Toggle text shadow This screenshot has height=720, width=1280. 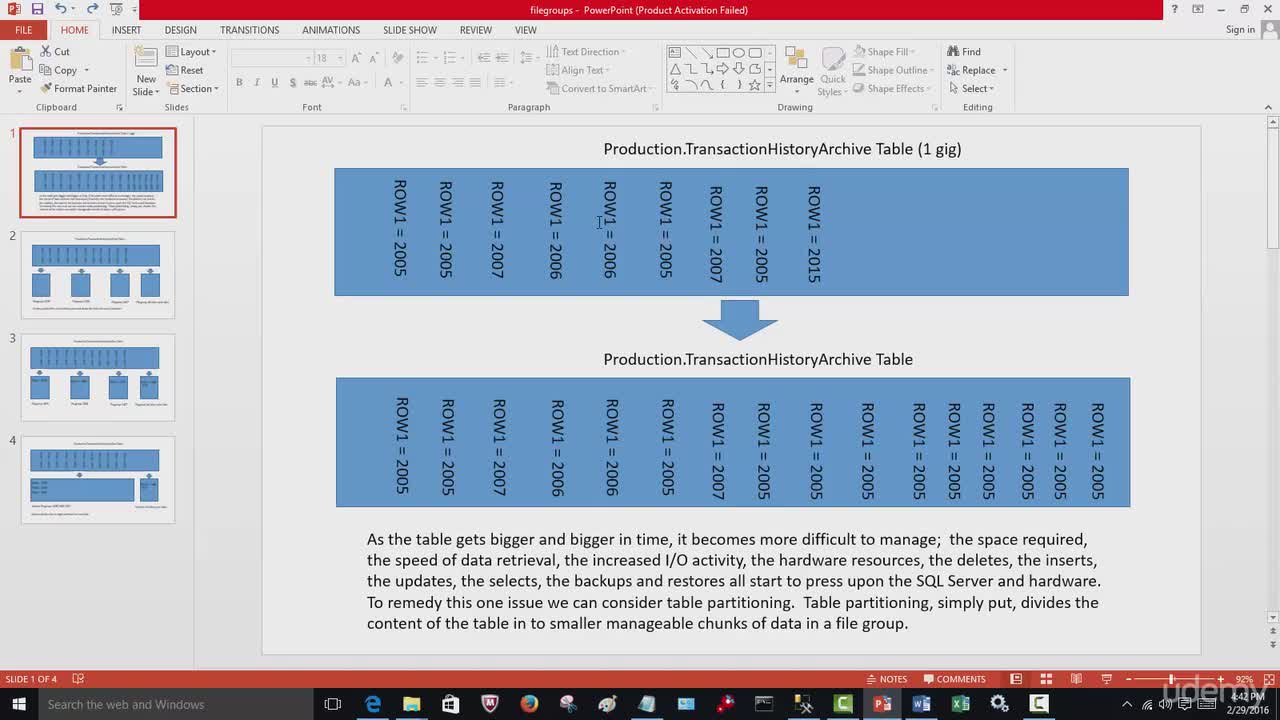coord(292,82)
